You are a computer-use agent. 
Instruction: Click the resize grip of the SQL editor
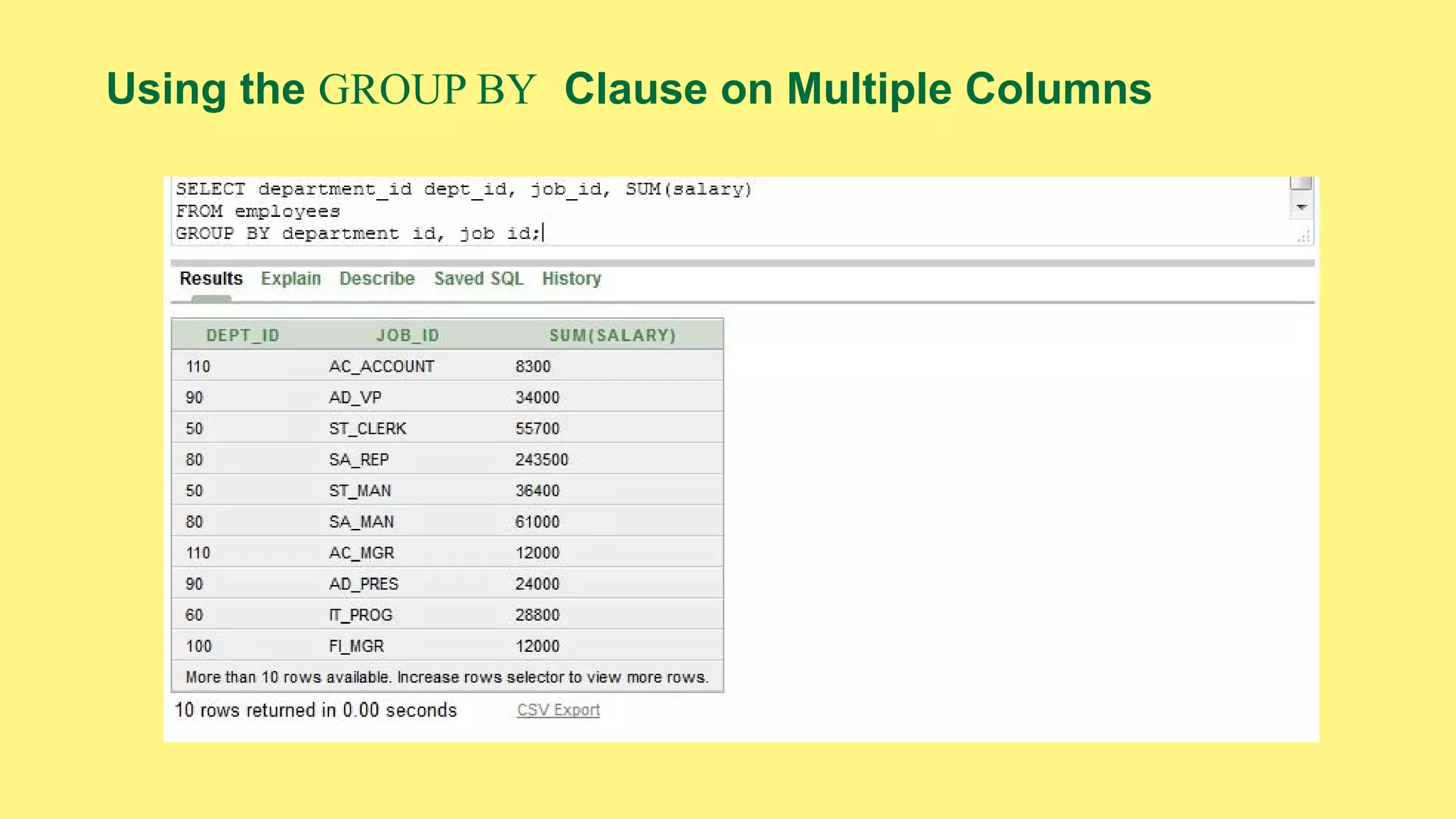1304,236
